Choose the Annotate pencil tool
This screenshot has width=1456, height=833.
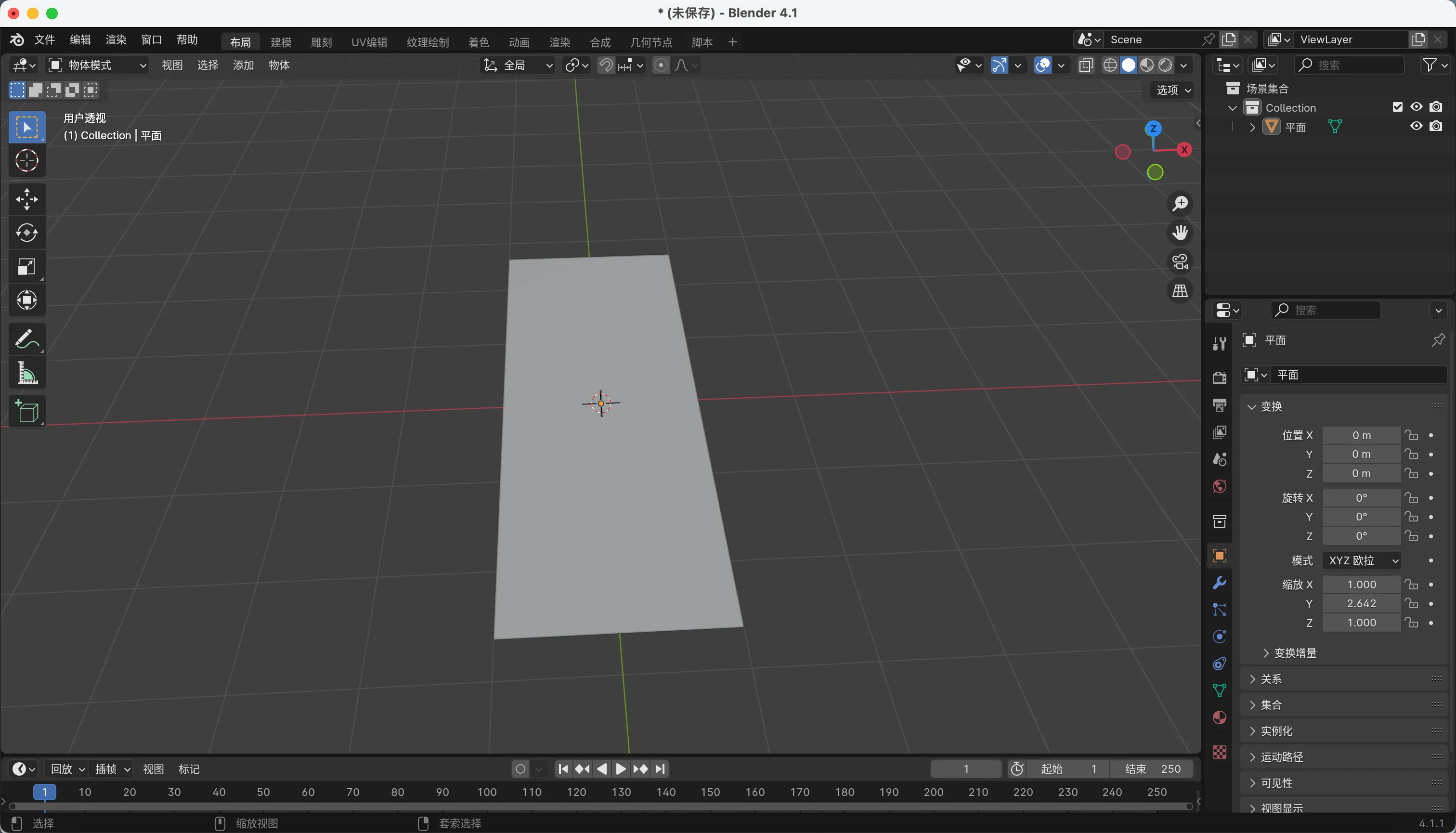26,338
